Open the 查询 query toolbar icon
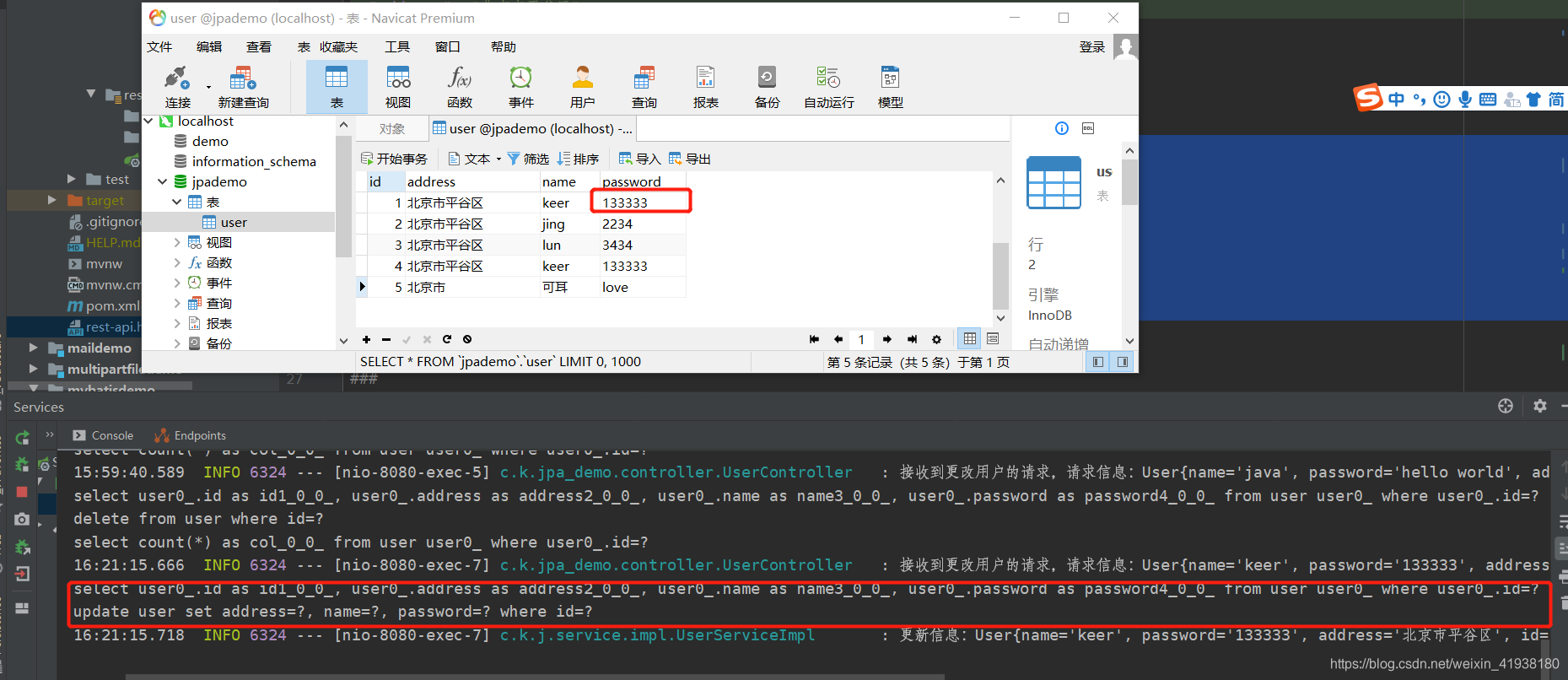The width and height of the screenshot is (1568, 680). pos(644,88)
